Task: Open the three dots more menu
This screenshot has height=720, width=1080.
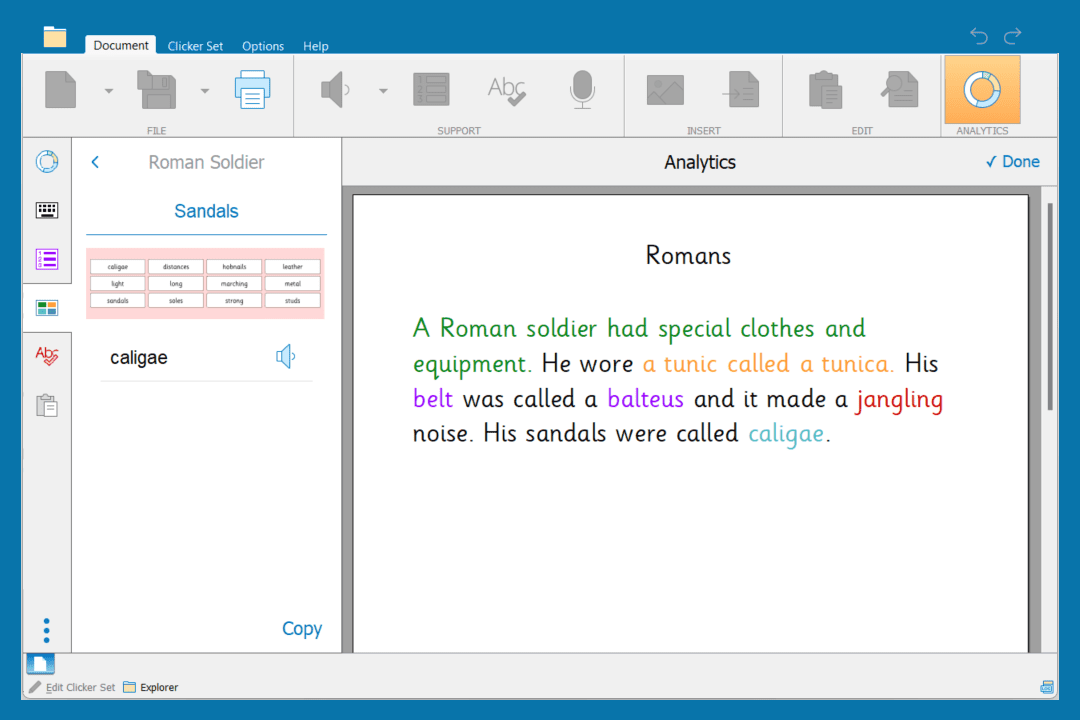Action: [x=46, y=630]
